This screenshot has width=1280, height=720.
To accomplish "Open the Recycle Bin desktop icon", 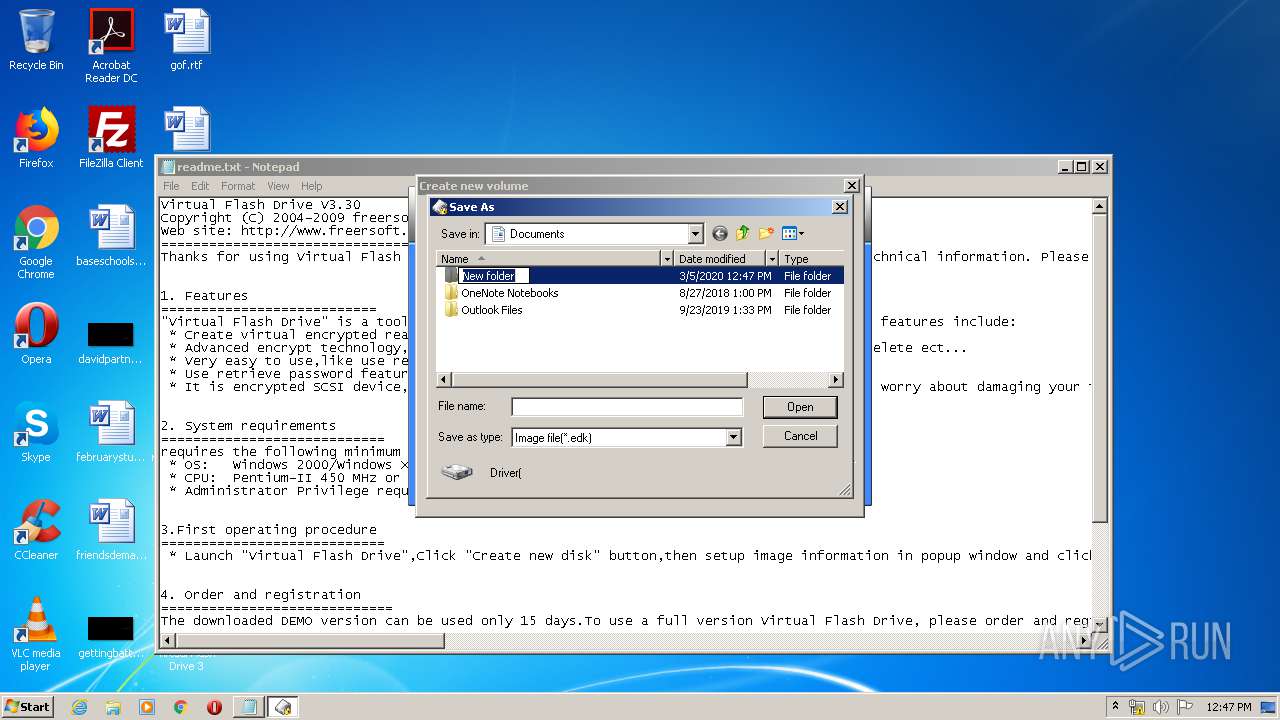I will tap(36, 41).
